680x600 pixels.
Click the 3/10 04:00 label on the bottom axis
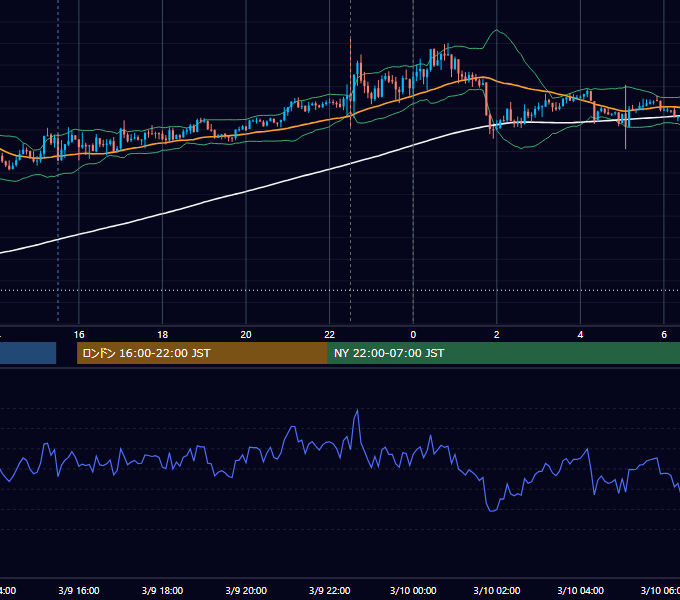tap(580, 590)
